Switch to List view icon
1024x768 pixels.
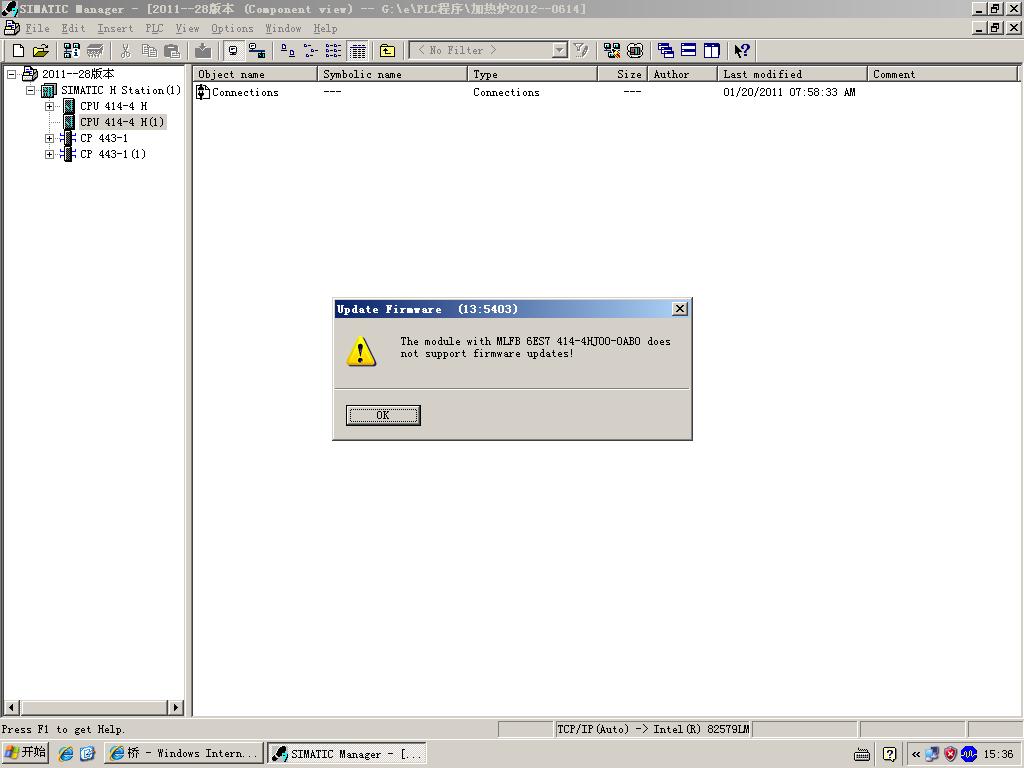(x=333, y=51)
